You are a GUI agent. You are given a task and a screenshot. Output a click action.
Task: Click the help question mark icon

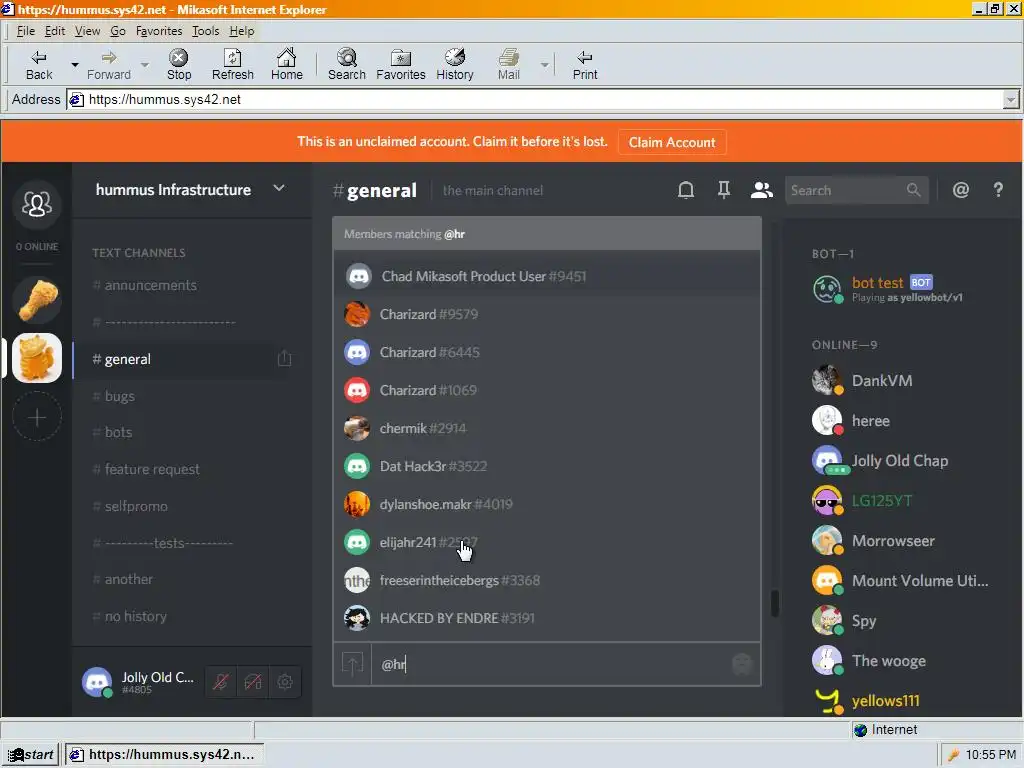pos(998,190)
